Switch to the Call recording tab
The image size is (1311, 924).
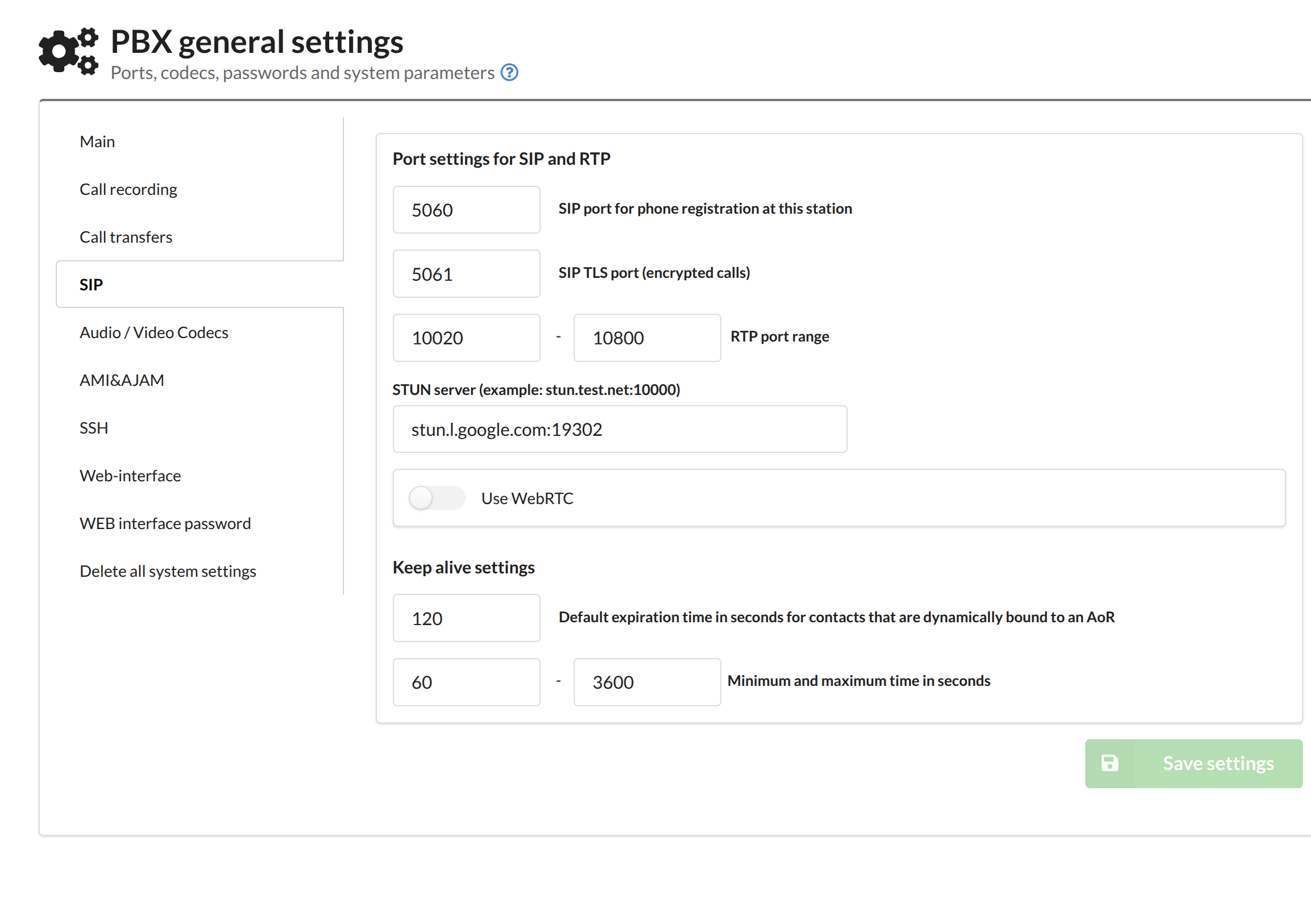click(x=128, y=189)
